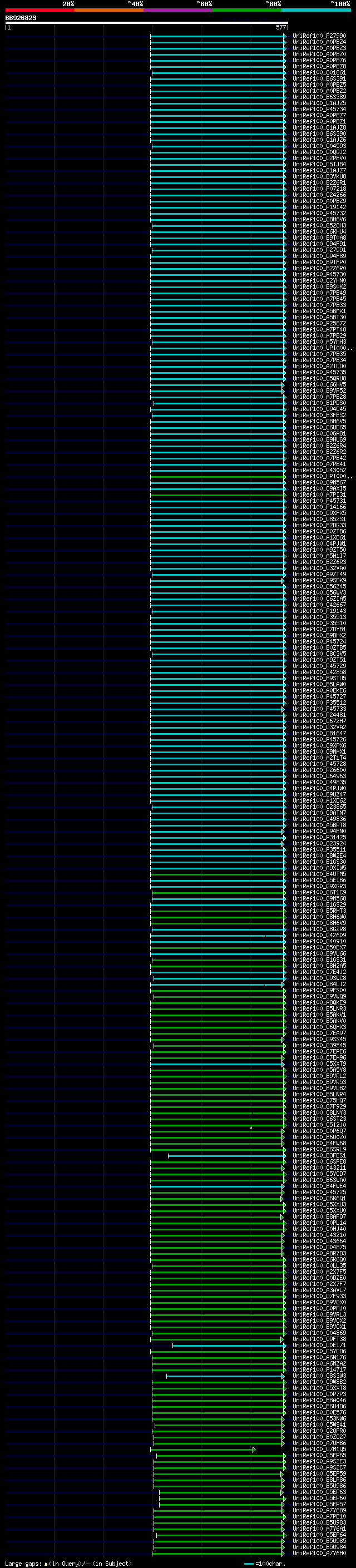
Task: Click label UniRef100_A7PE10
Action: pyautogui.click(x=319, y=1516)
